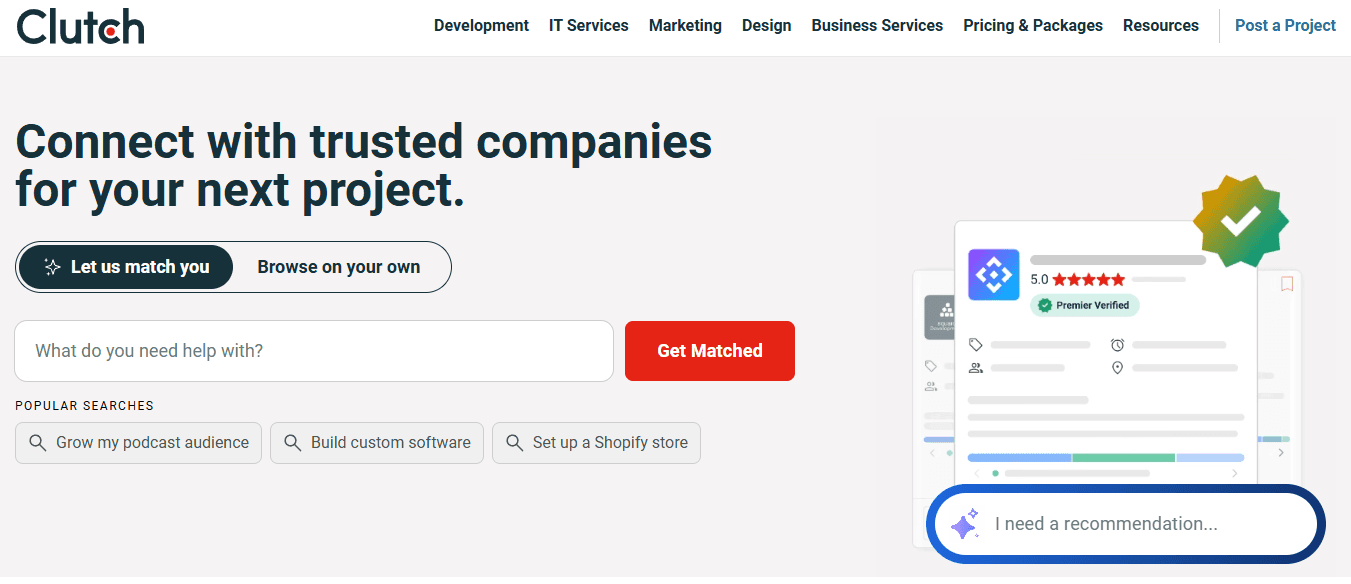Click sparkle icon in Let us match you
Image resolution: width=1351 pixels, height=584 pixels.
click(x=53, y=267)
